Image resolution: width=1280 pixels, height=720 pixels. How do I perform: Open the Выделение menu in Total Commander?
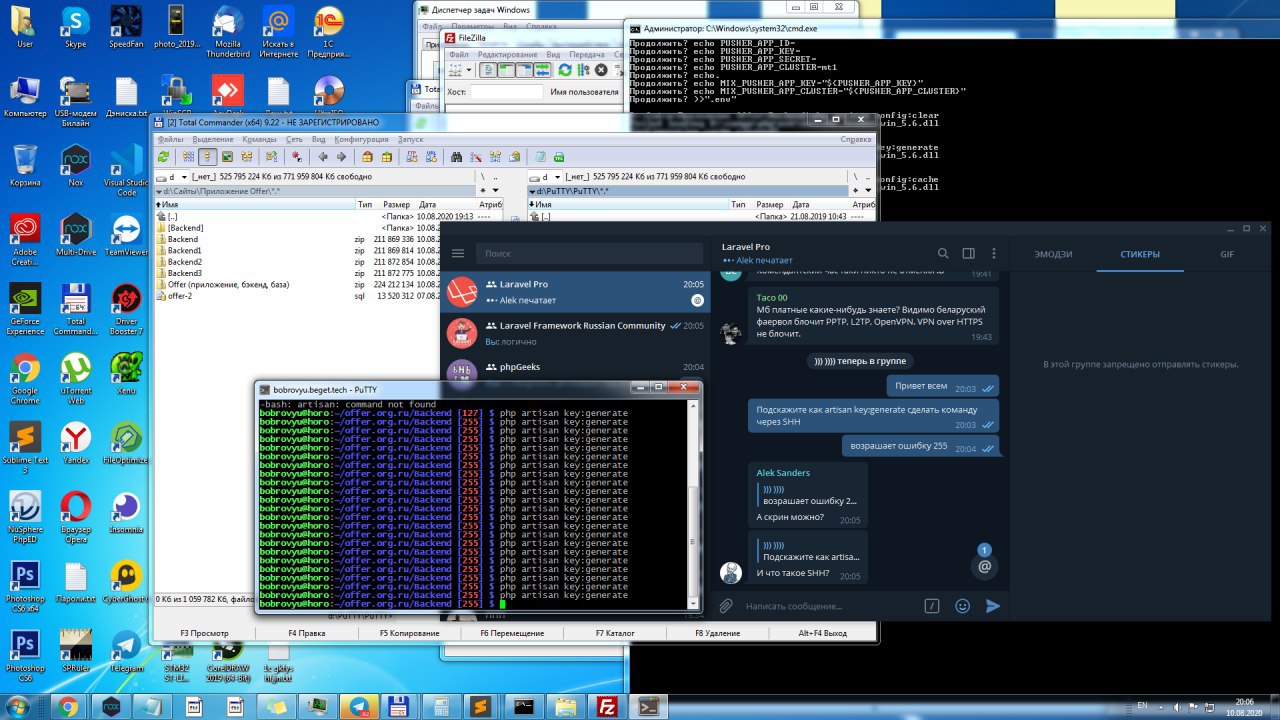pos(213,140)
